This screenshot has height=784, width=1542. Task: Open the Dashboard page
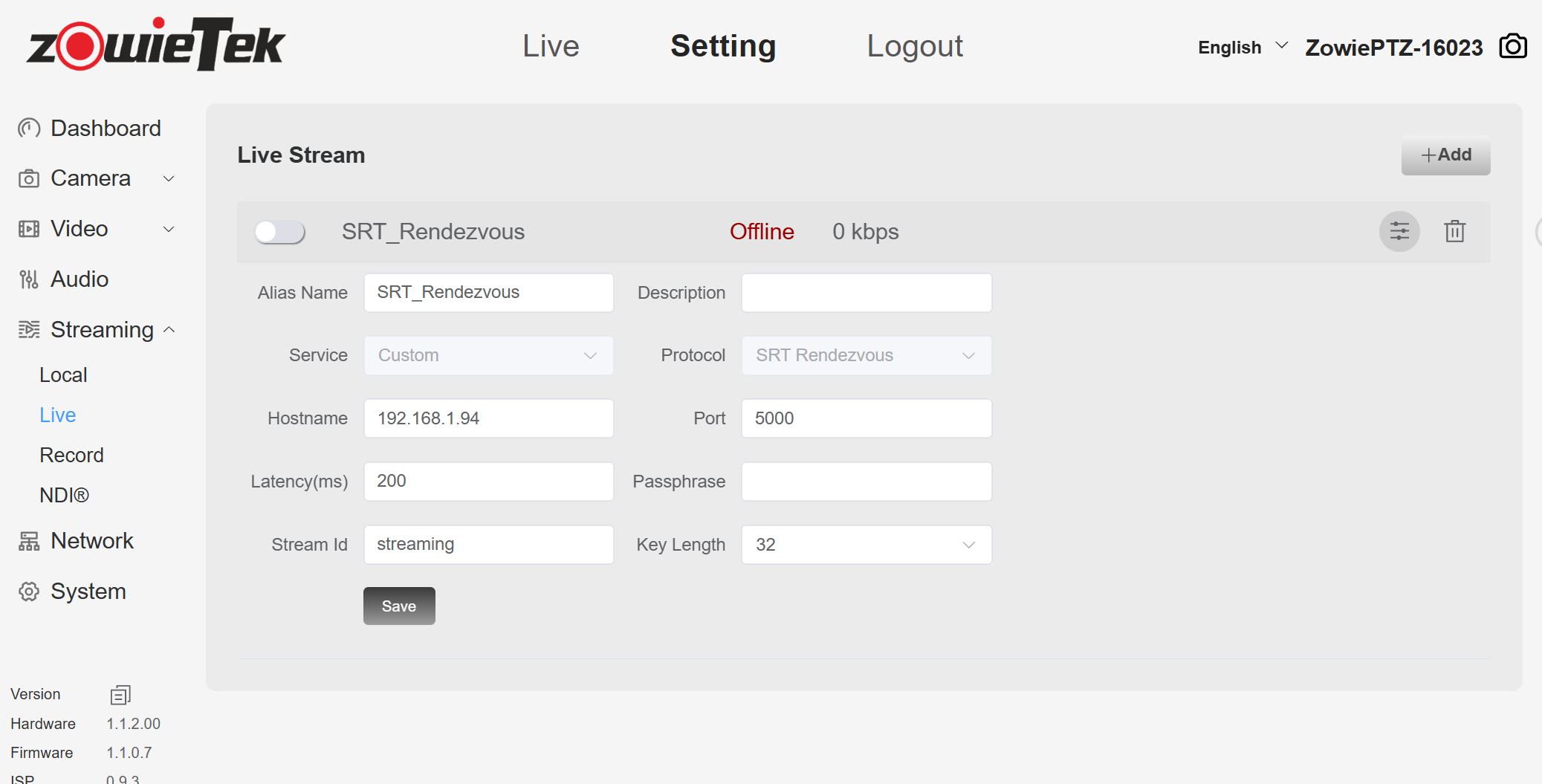pos(105,129)
